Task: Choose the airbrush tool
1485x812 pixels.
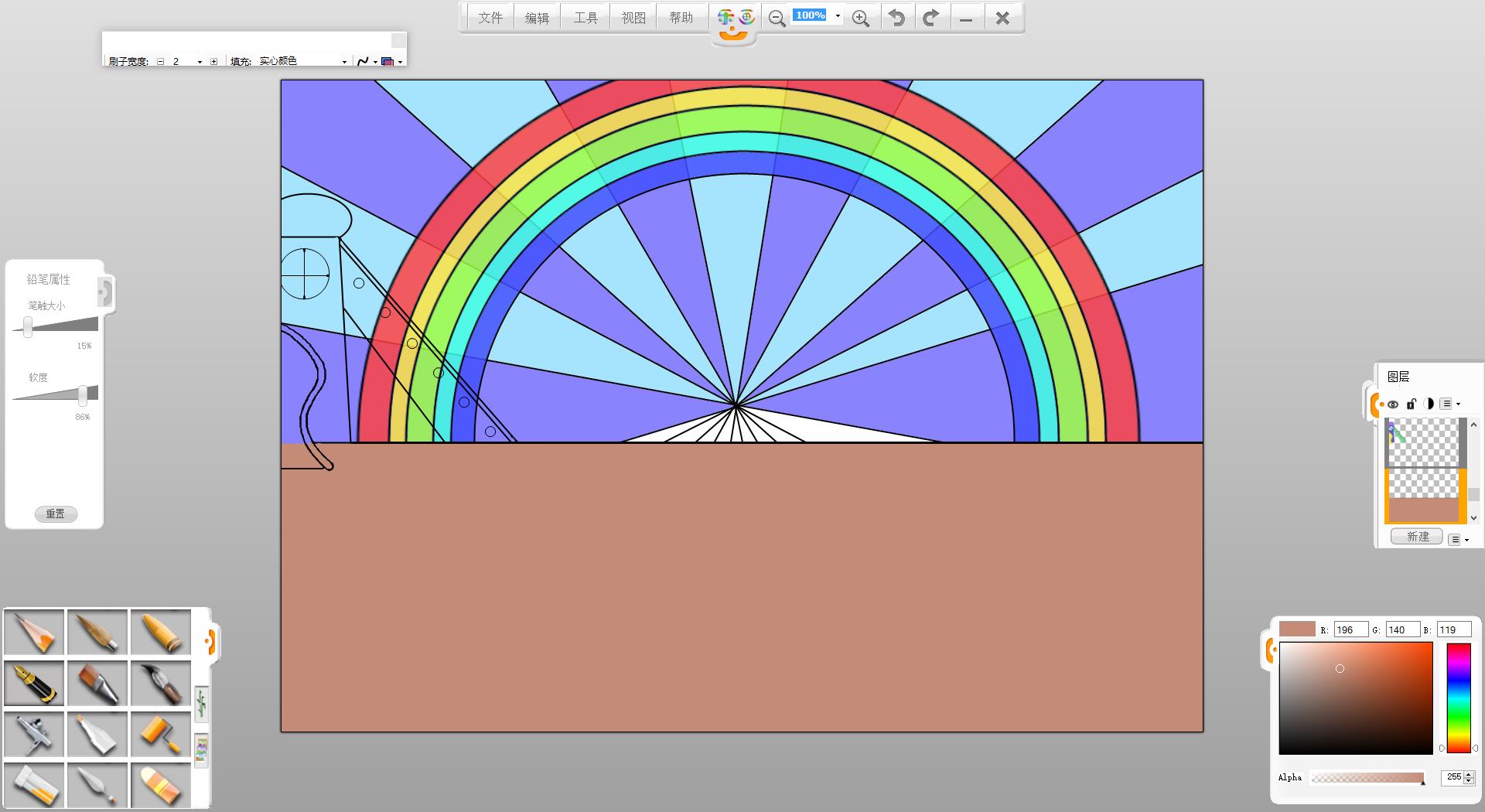Action: [x=34, y=734]
